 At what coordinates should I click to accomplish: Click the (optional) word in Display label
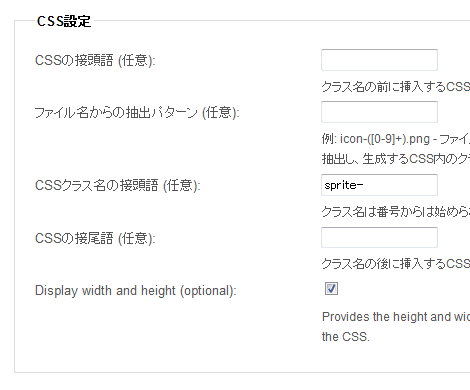tap(208, 291)
